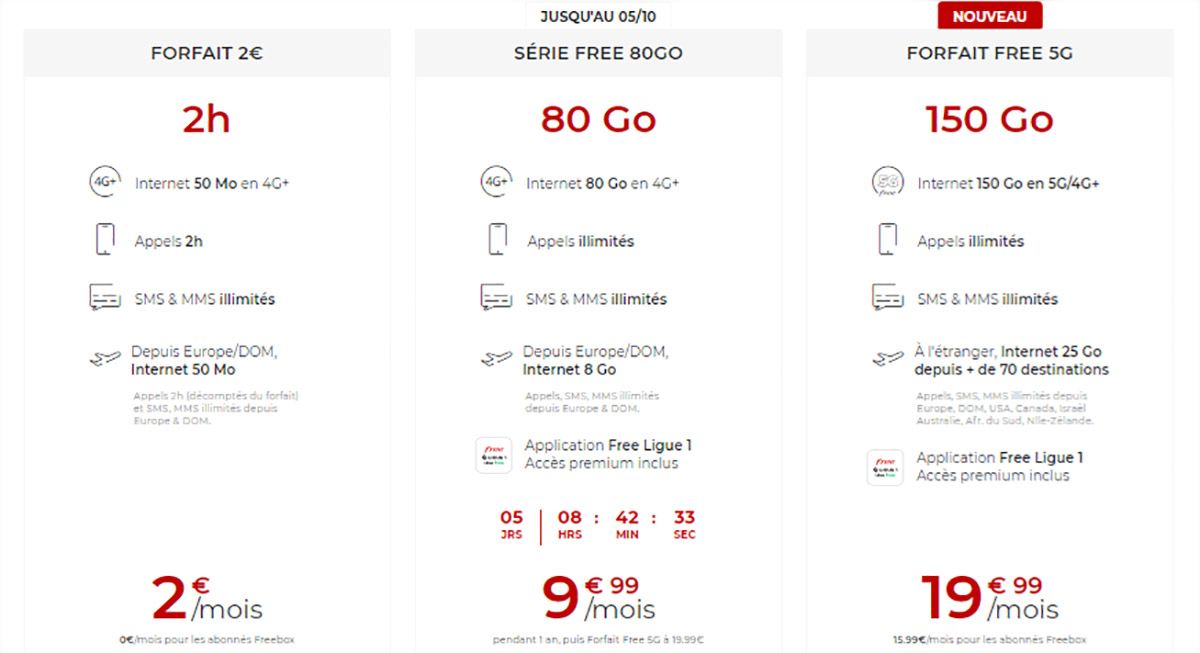This screenshot has height=653, width=1200.
Task: Click the Free Ligue 1 app icon in Série Free
Action: coord(494,455)
